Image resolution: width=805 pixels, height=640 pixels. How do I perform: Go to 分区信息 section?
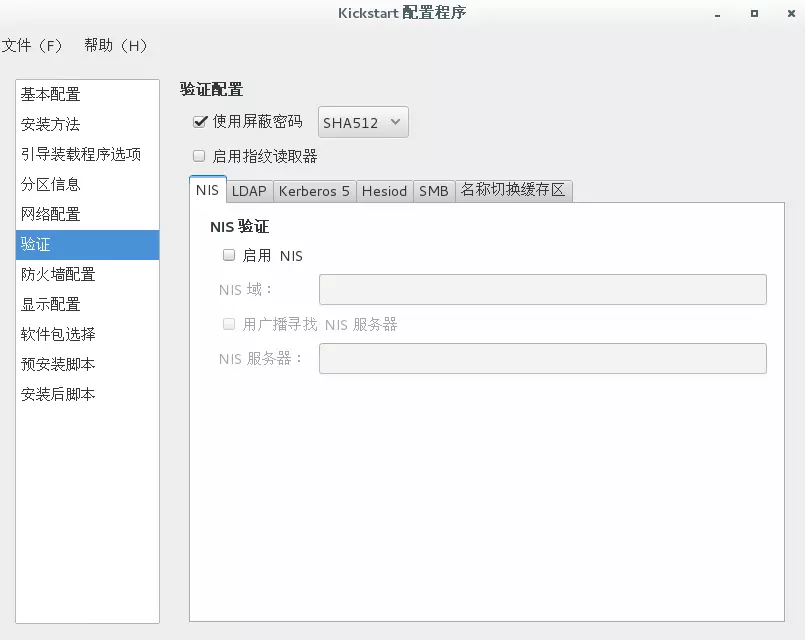[x=51, y=185]
